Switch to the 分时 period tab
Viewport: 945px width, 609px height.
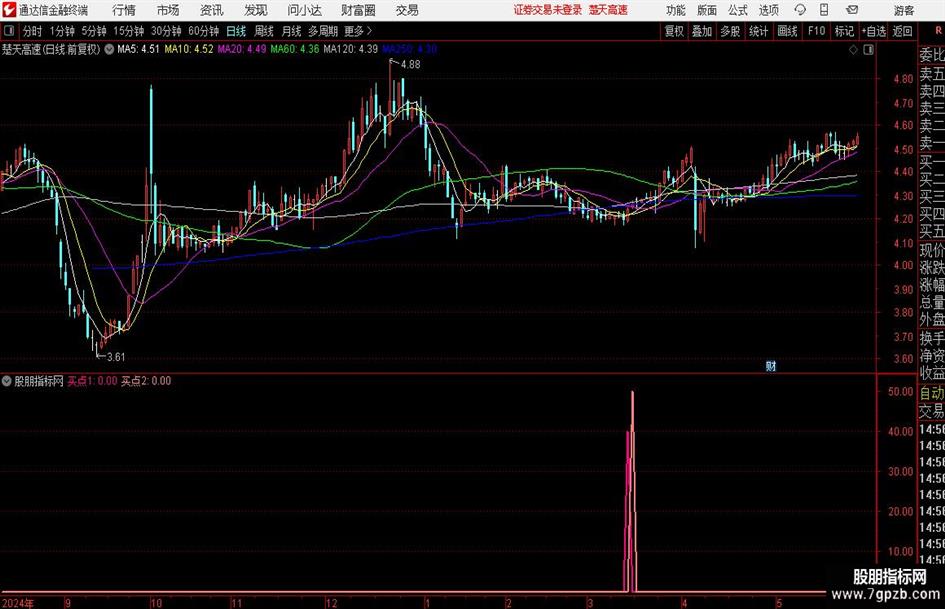(x=33, y=31)
